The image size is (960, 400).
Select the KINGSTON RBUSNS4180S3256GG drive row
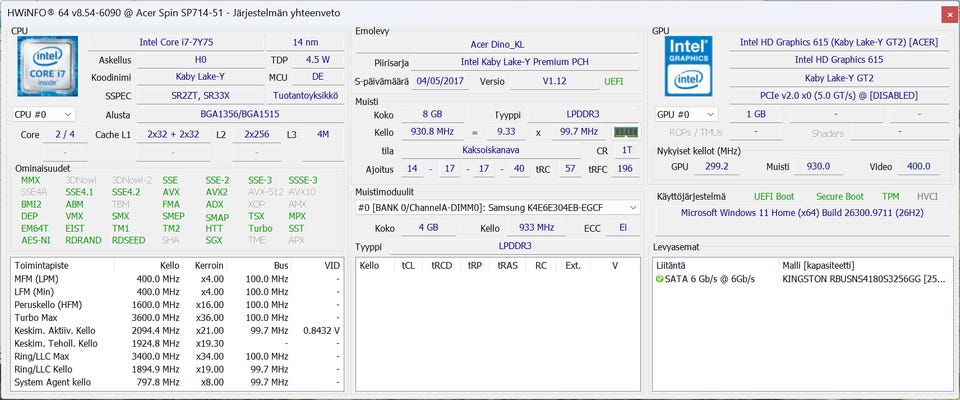click(803, 279)
